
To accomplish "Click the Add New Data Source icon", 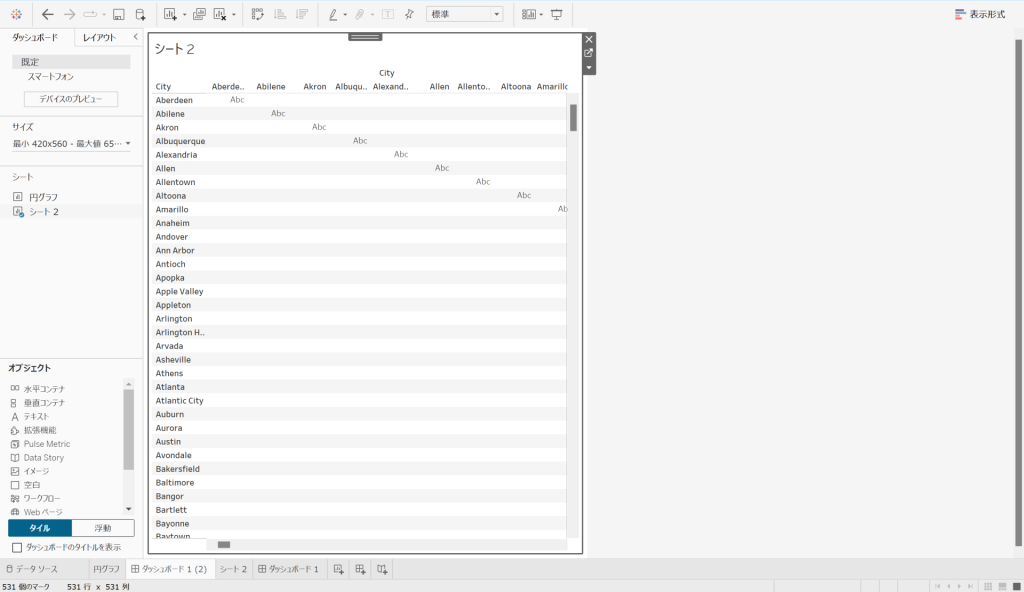I will (141, 15).
